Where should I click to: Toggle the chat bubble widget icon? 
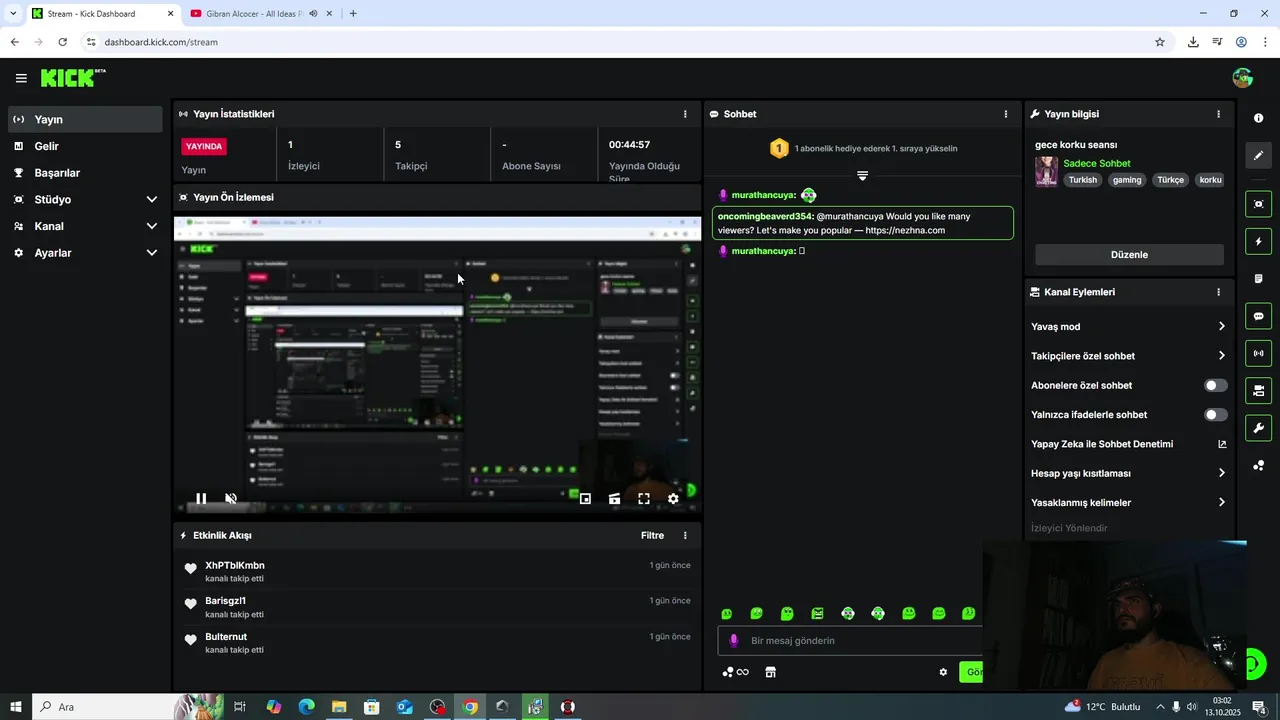[1258, 316]
